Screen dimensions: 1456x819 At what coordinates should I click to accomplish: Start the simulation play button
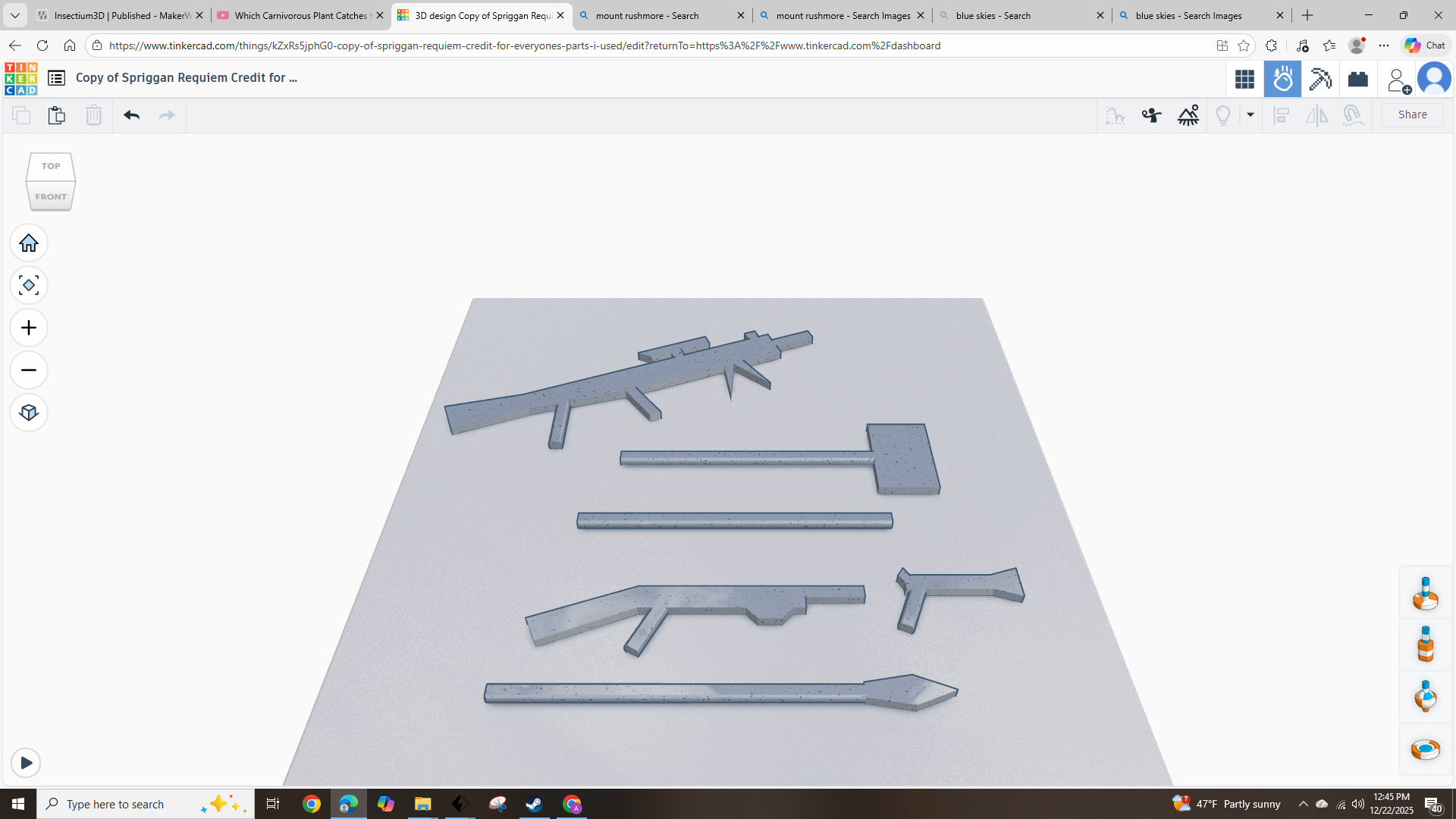[x=26, y=763]
